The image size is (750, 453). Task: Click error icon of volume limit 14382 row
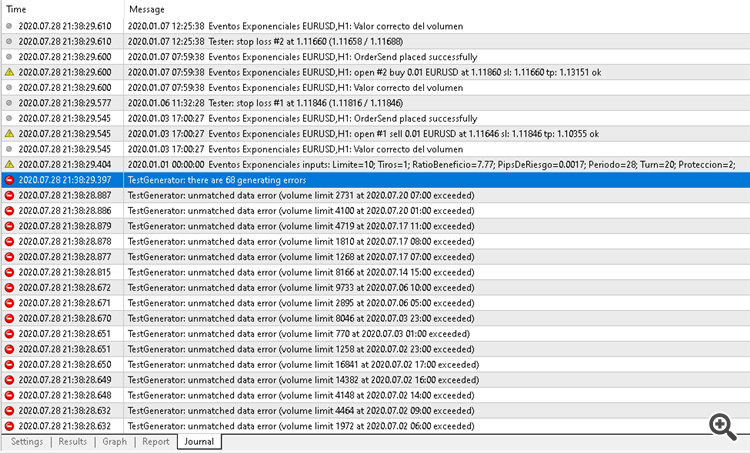[9, 380]
